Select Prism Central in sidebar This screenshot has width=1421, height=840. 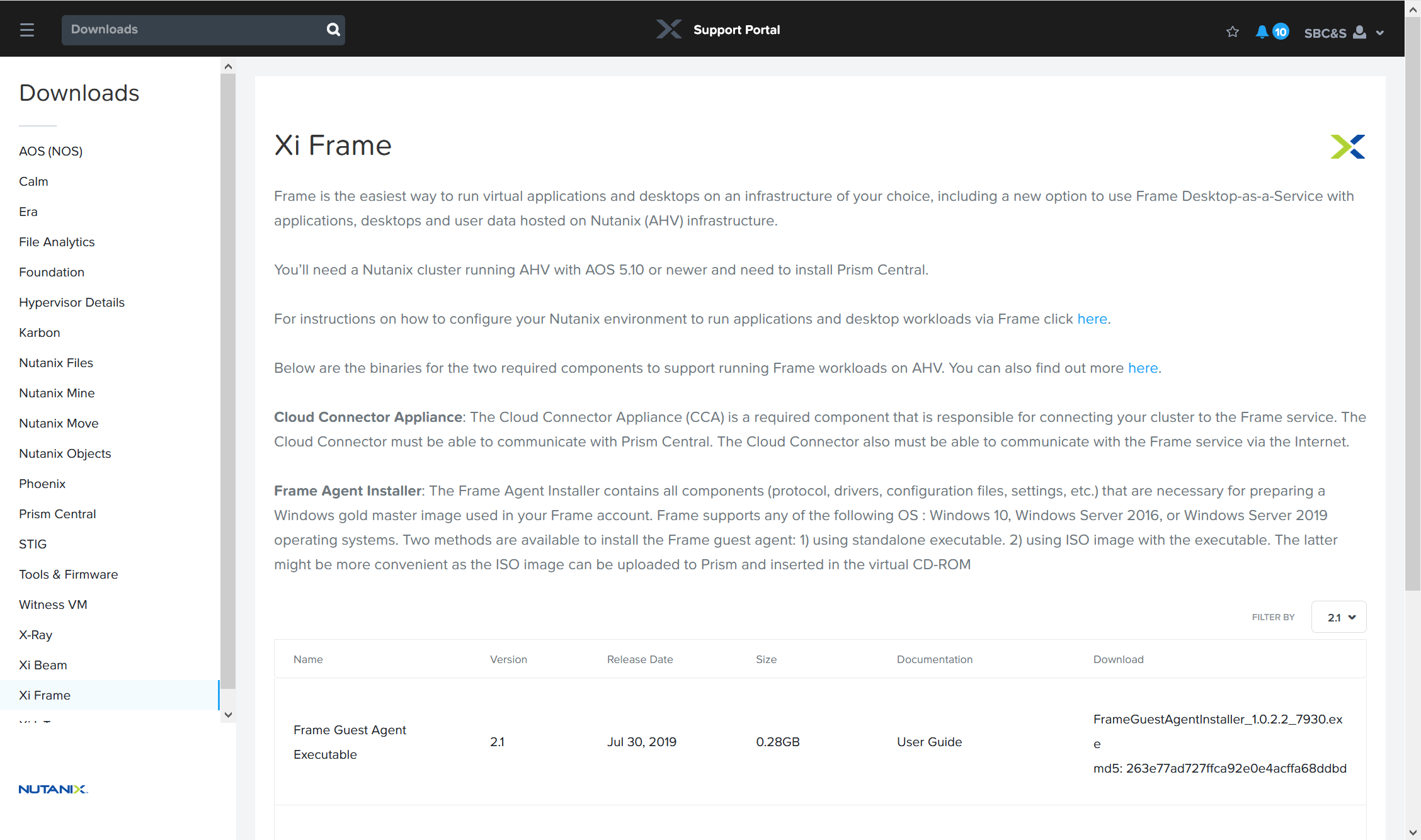57,514
